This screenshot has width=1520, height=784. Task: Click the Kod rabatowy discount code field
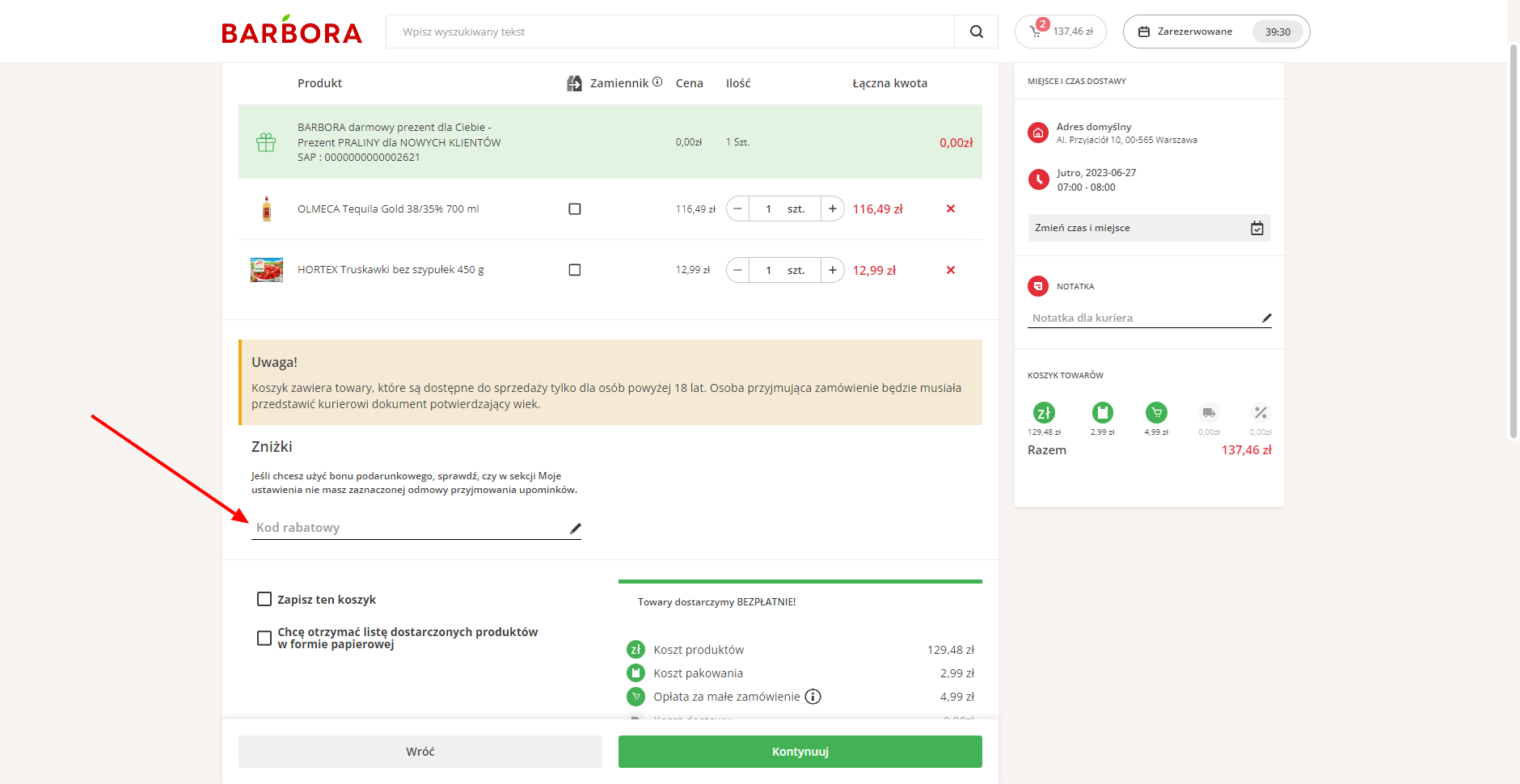pyautogui.click(x=416, y=528)
